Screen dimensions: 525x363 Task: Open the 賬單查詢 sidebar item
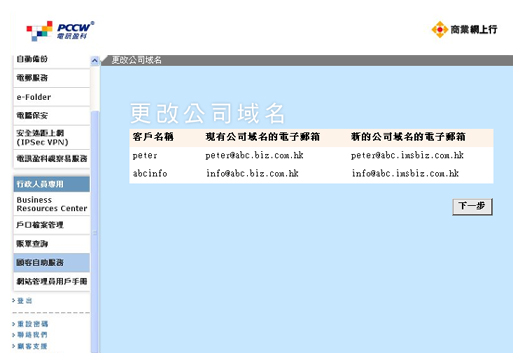(52, 244)
